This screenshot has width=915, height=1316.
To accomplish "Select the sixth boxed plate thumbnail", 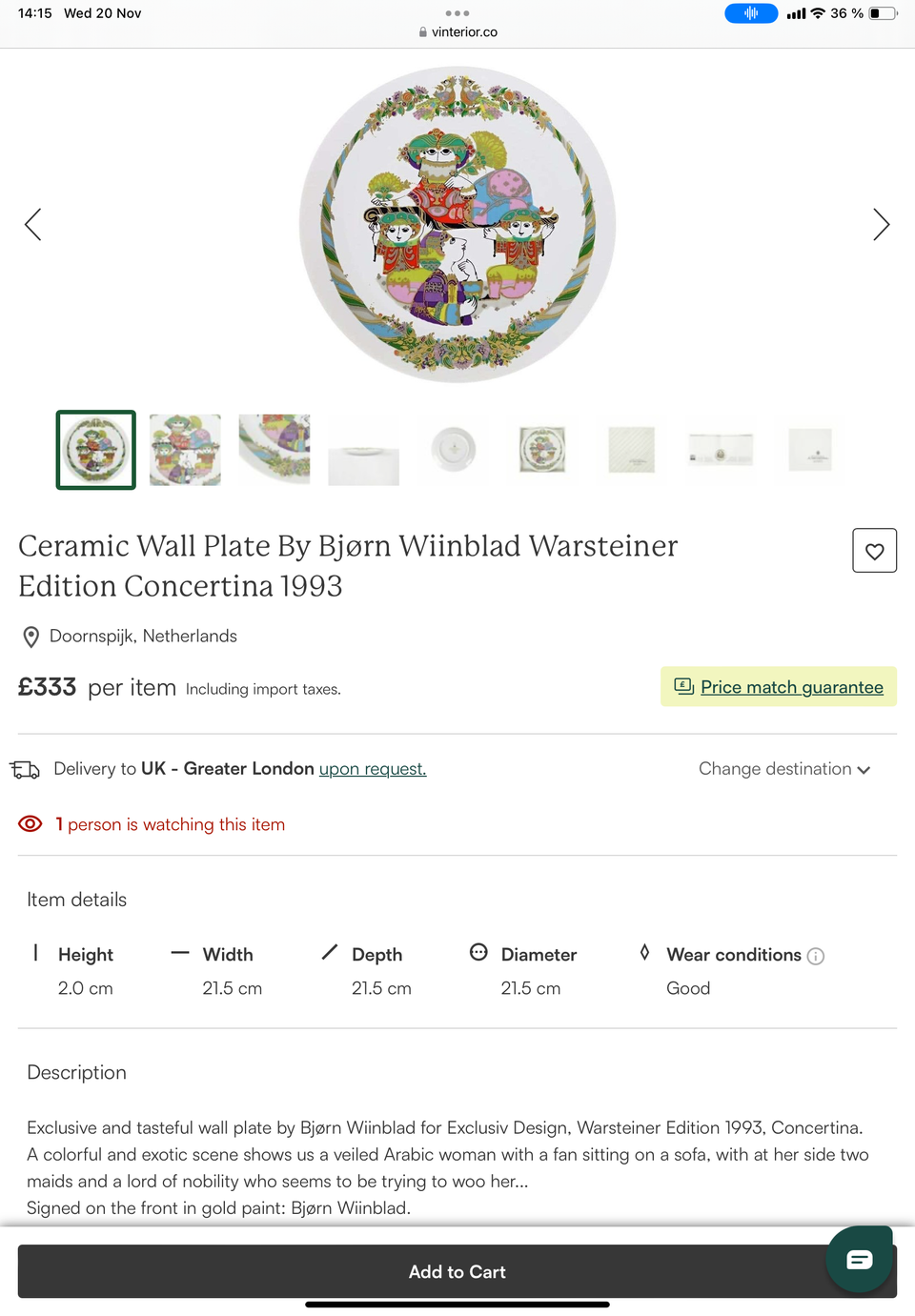I will [x=542, y=450].
